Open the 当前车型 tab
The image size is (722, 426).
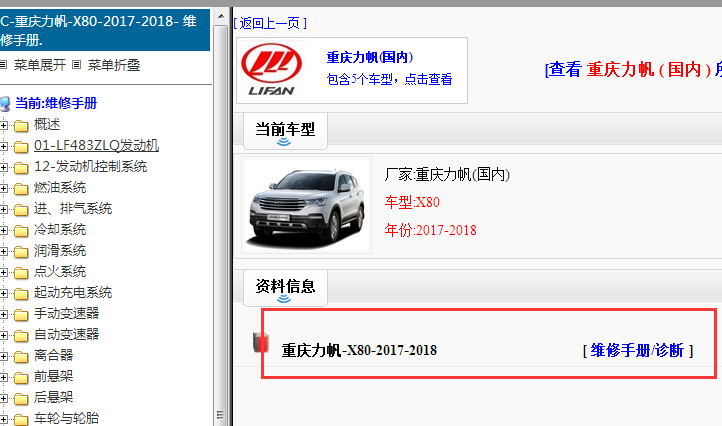point(285,131)
